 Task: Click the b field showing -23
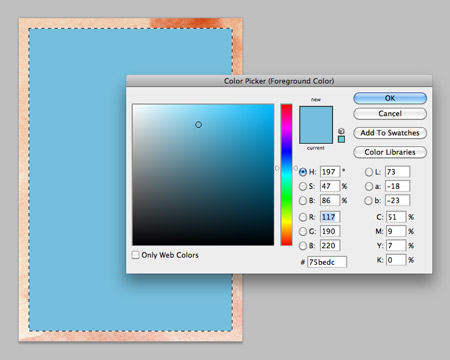397,201
